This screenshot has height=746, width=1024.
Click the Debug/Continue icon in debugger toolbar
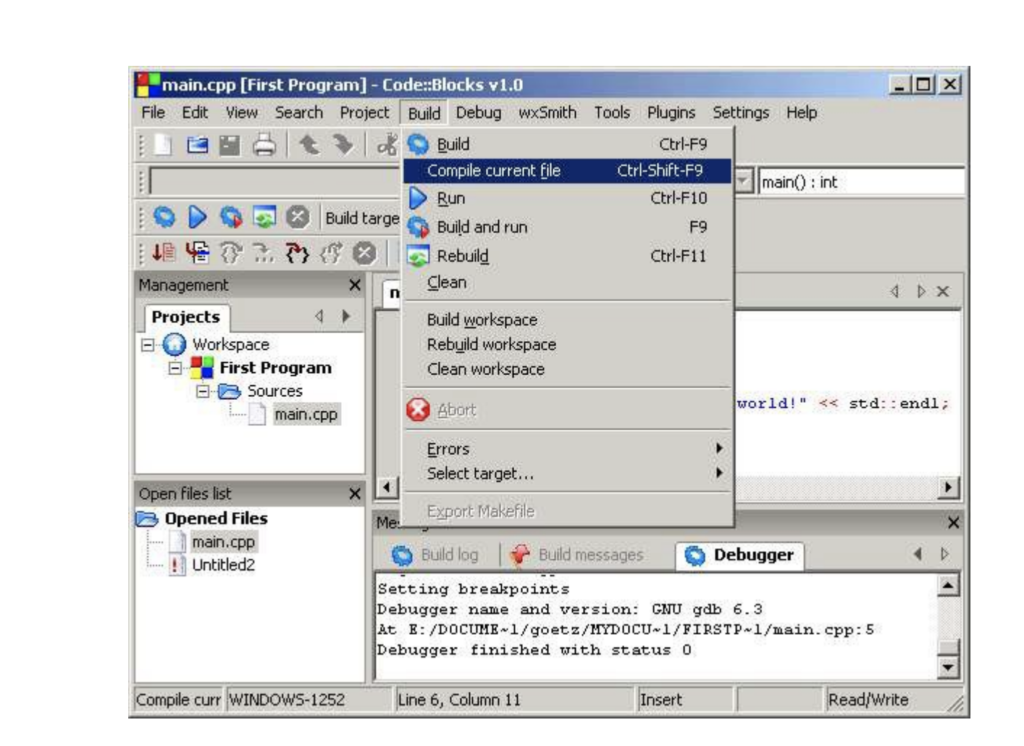coord(165,250)
